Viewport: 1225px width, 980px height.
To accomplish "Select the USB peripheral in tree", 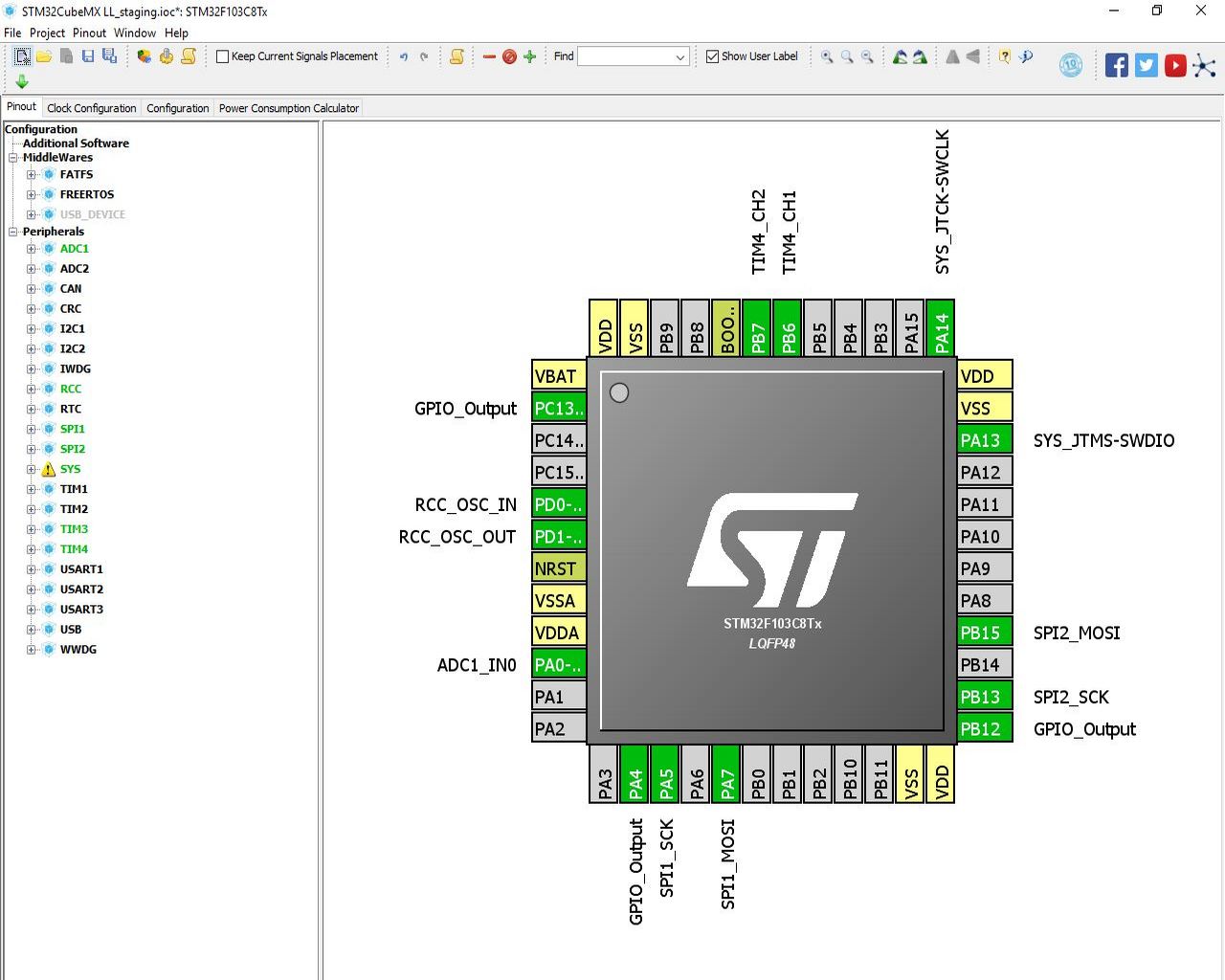I will (x=71, y=630).
